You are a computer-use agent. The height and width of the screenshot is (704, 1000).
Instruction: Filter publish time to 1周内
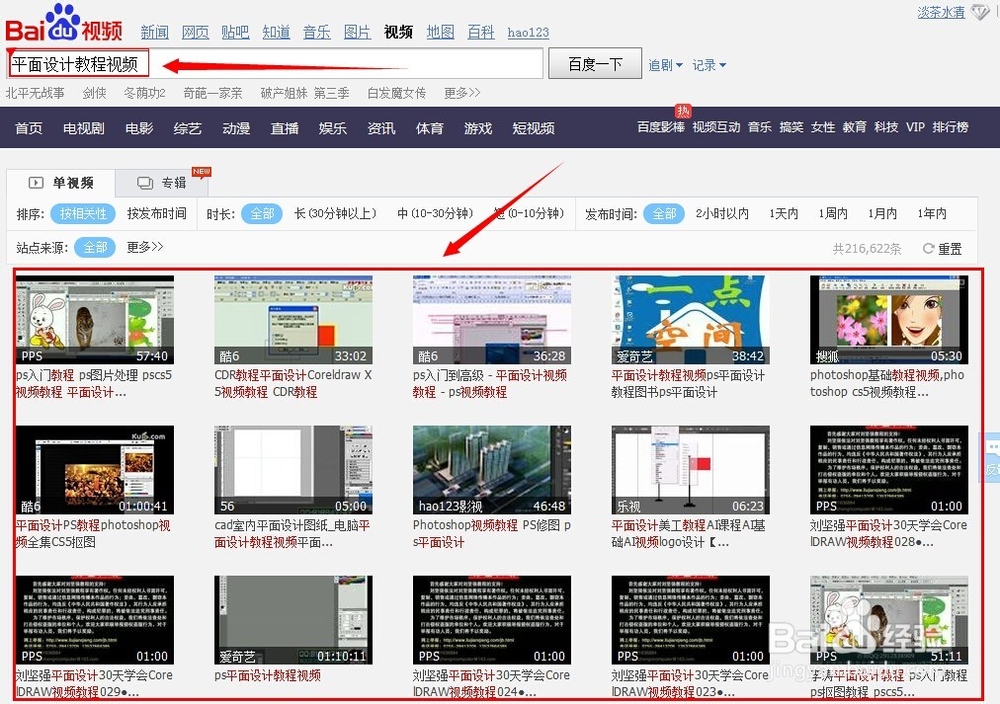coord(833,214)
